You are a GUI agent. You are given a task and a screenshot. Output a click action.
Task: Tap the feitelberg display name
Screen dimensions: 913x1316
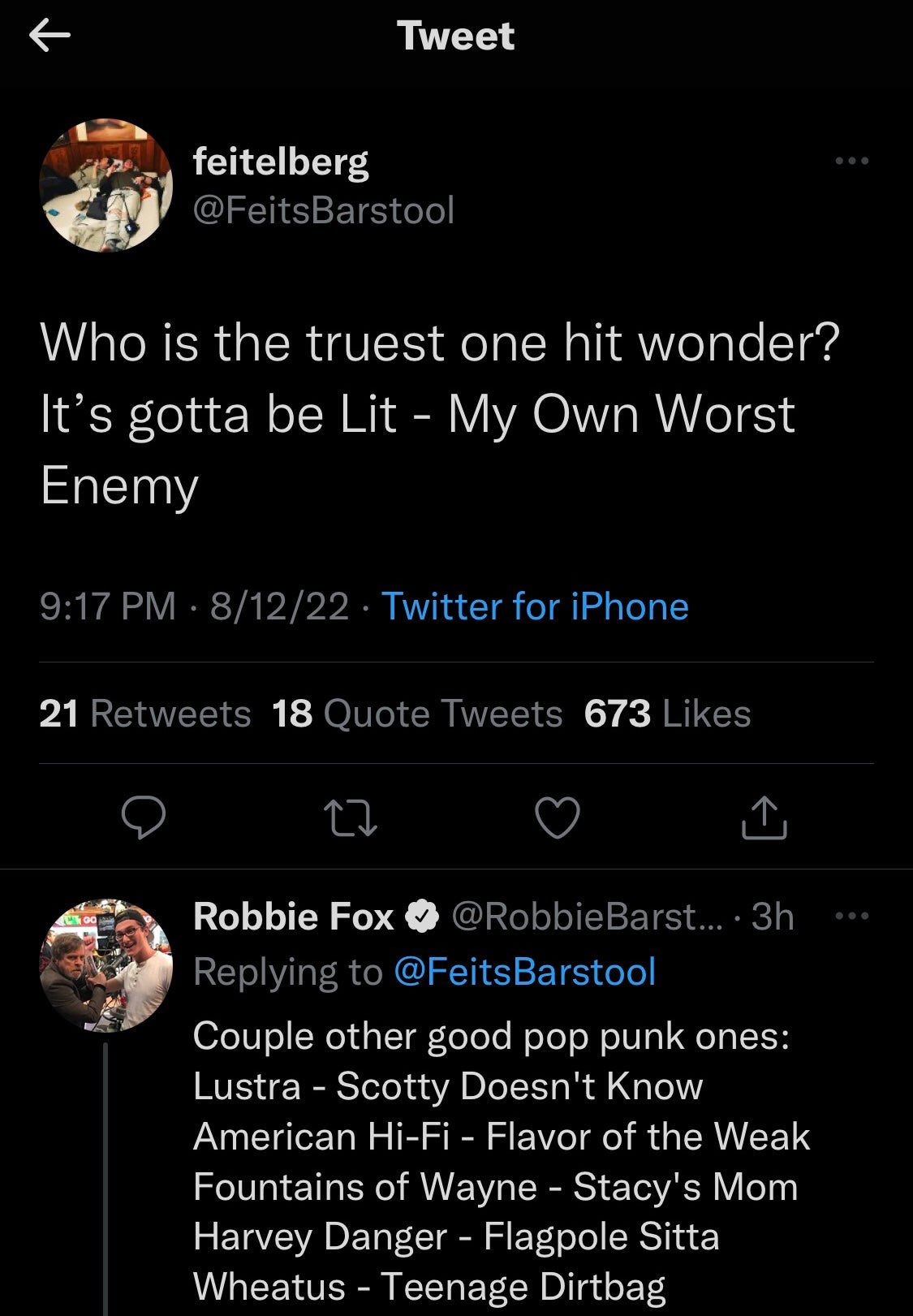(281, 162)
